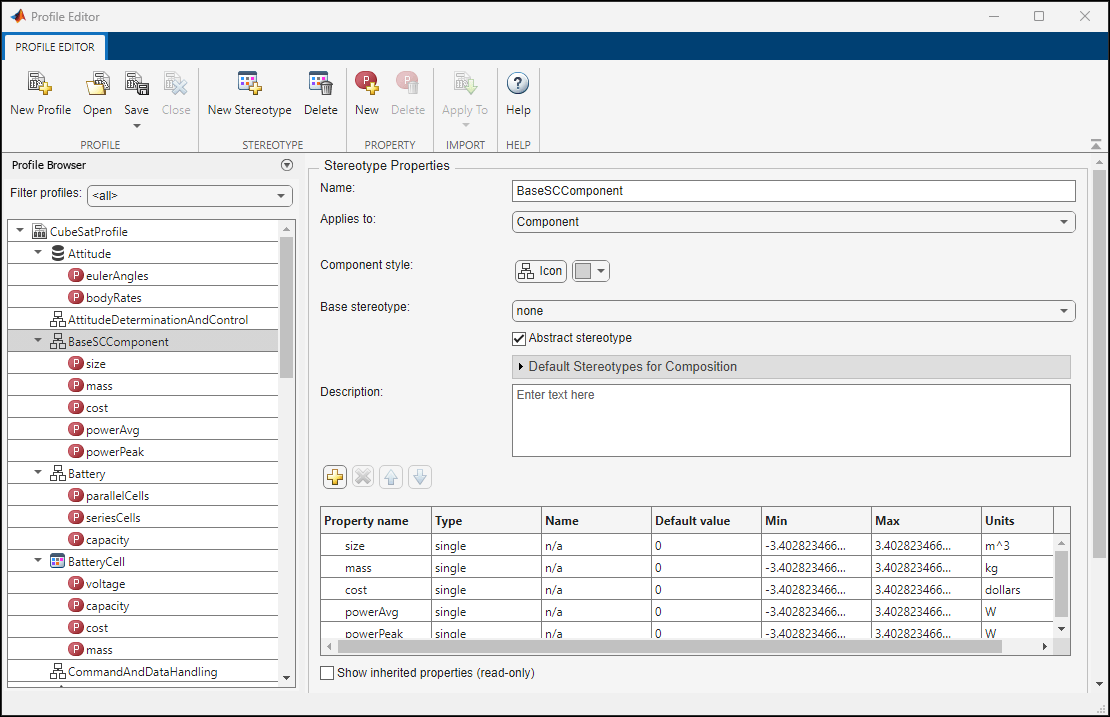Click the New Profile icon
This screenshot has height=717, width=1110.
40,85
